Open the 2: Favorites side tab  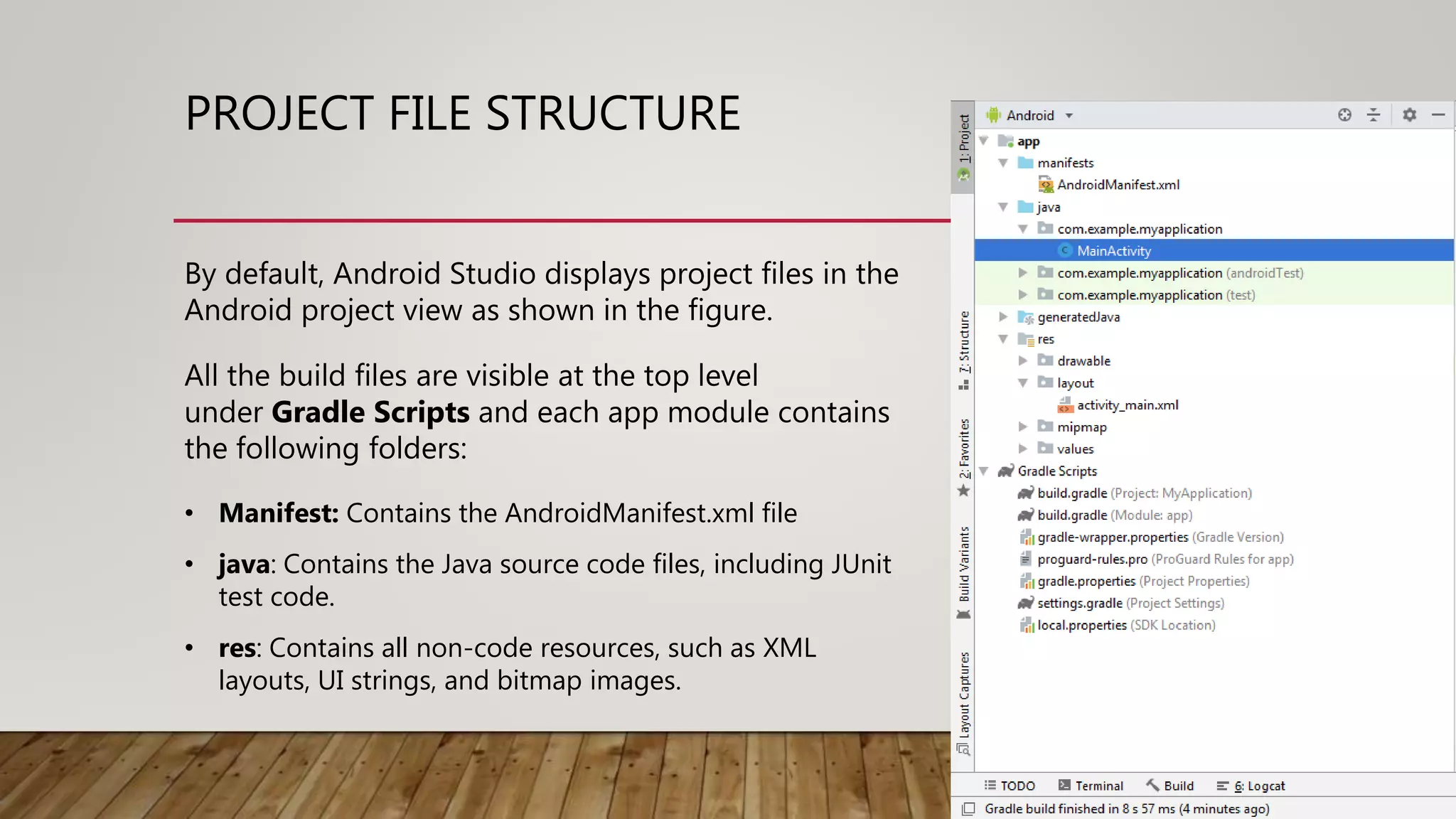[963, 458]
